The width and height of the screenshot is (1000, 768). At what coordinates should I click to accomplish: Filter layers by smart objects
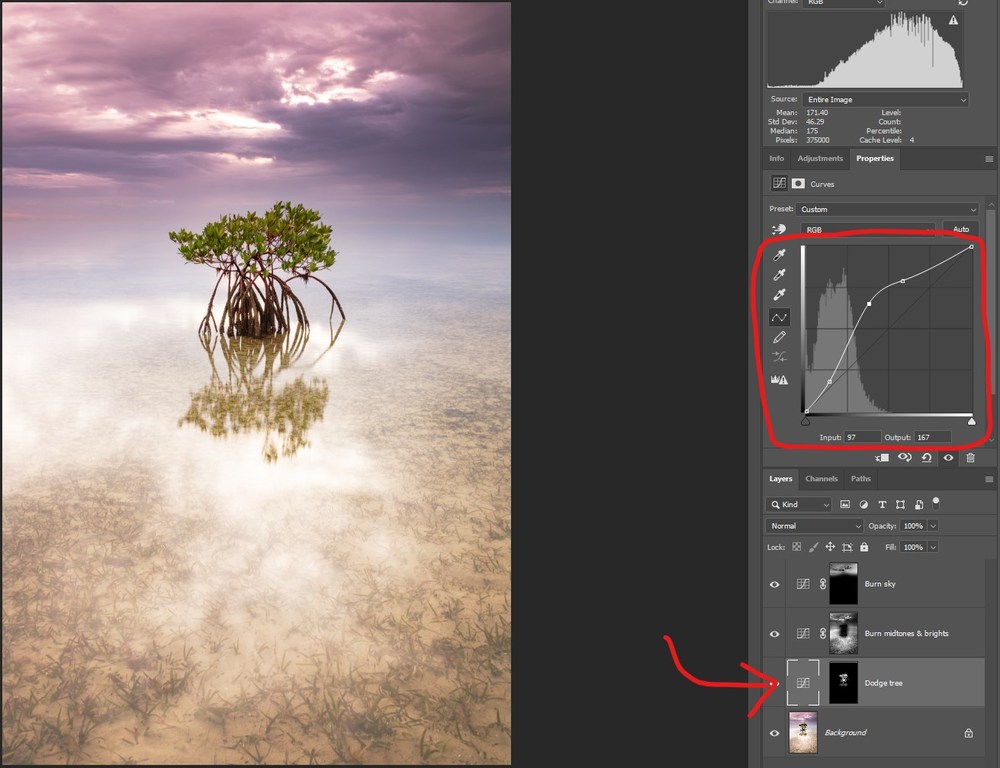[x=918, y=505]
